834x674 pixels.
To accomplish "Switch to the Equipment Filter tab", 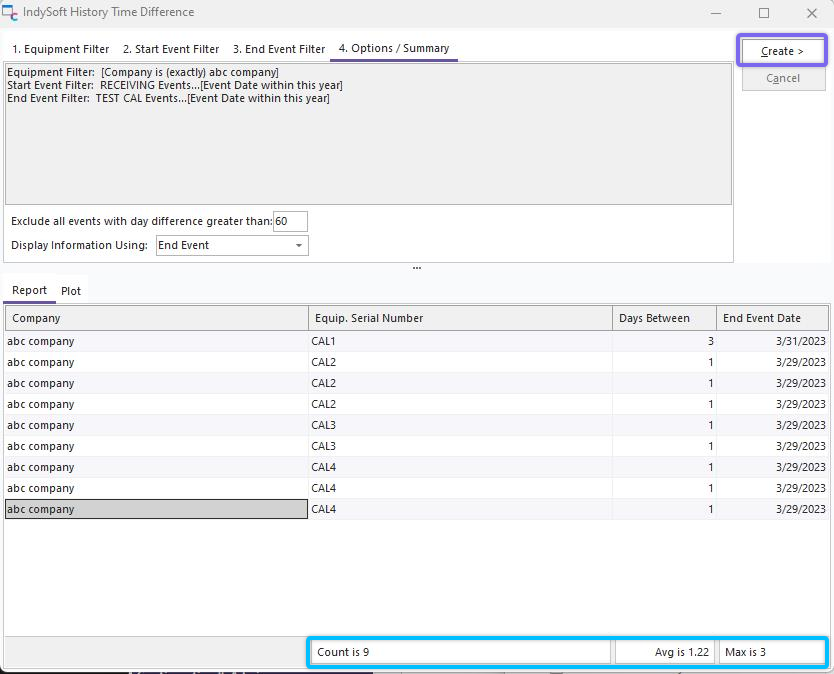I will [60, 49].
